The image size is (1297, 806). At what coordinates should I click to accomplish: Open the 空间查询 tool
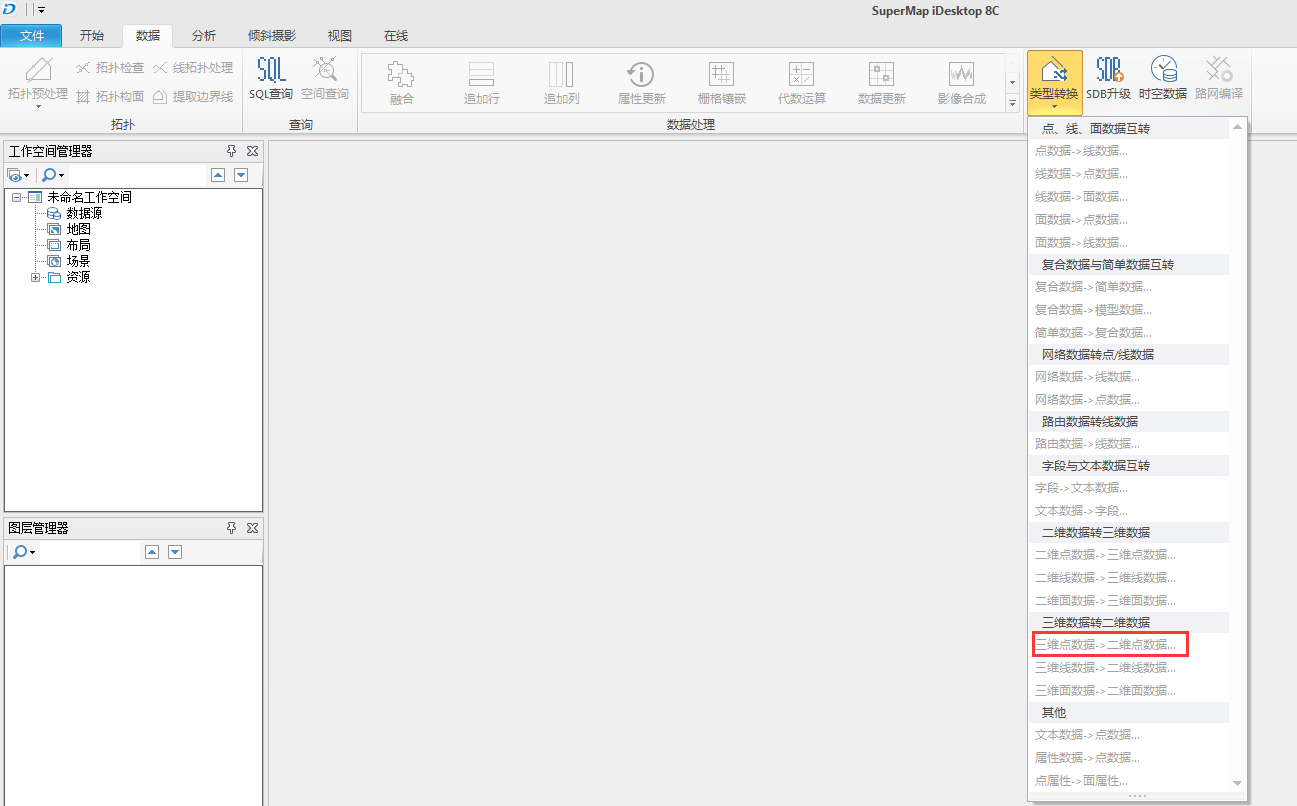(x=325, y=79)
